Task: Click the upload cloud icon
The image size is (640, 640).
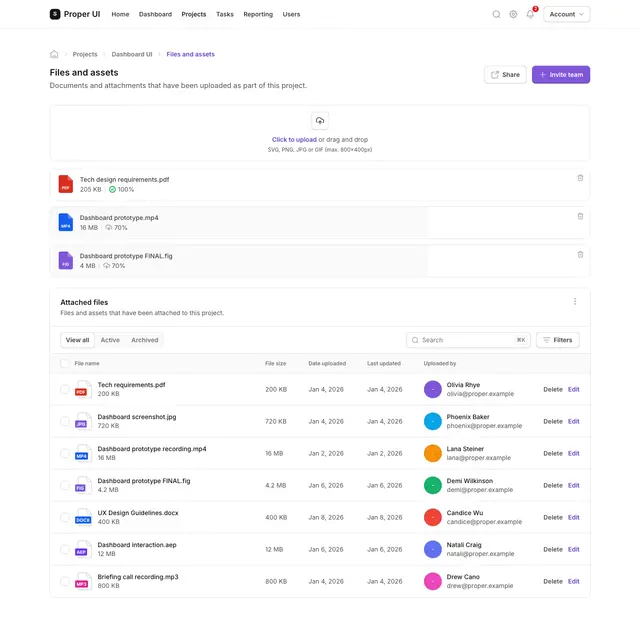Action: [320, 120]
